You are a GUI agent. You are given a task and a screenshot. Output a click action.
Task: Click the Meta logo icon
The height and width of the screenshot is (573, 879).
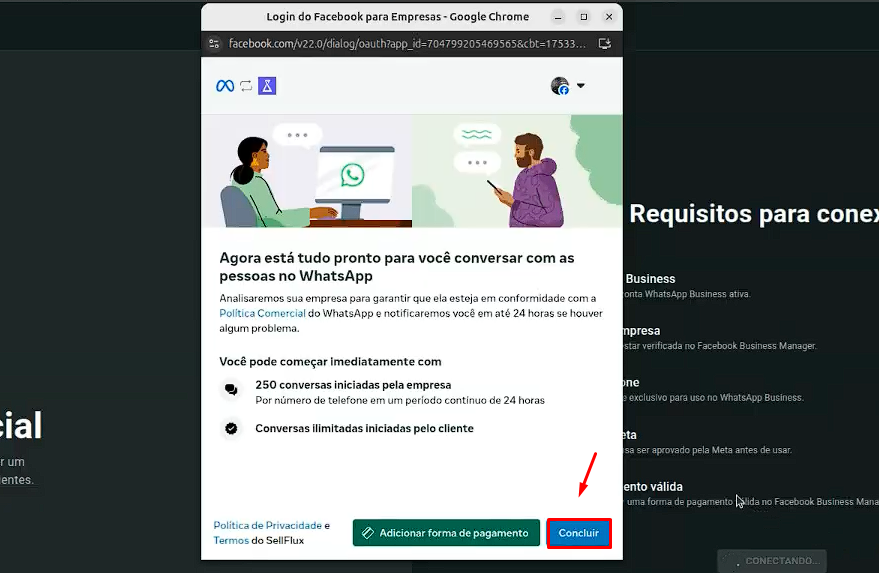[225, 86]
